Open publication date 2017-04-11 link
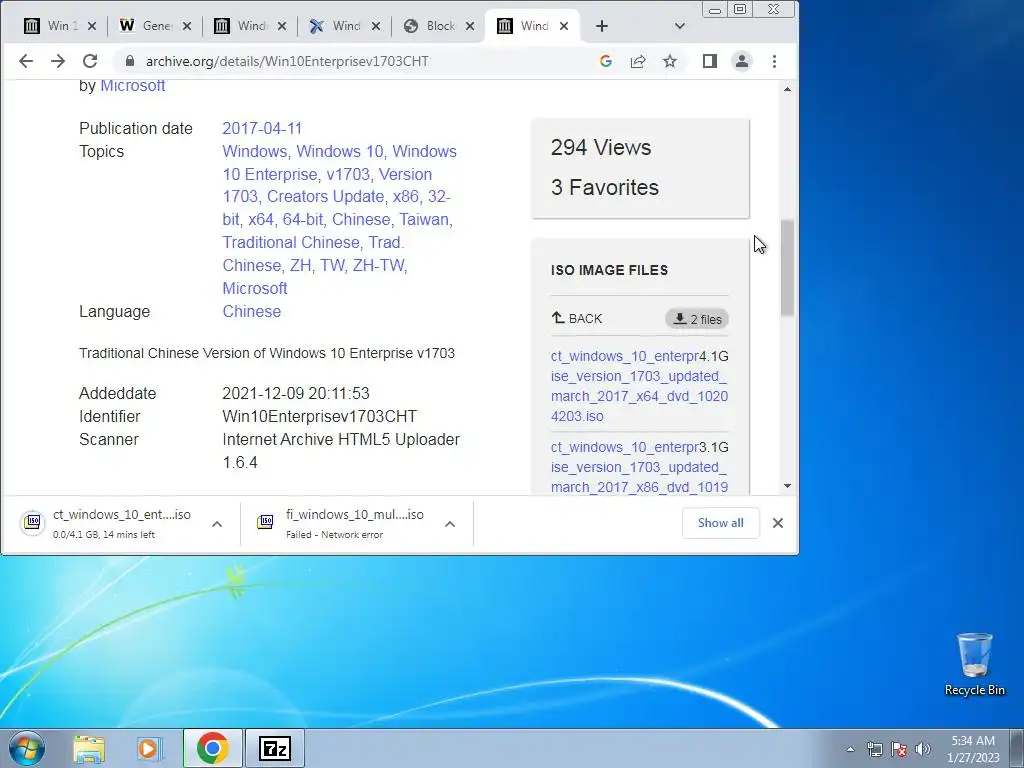 click(262, 129)
